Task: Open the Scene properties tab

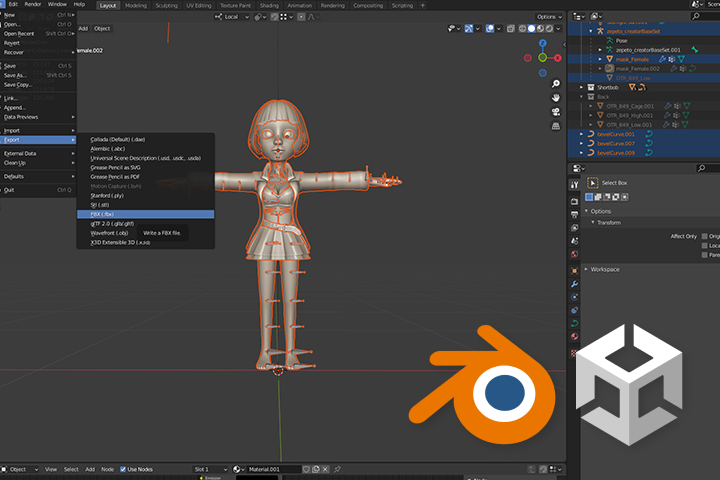Action: [x=574, y=241]
